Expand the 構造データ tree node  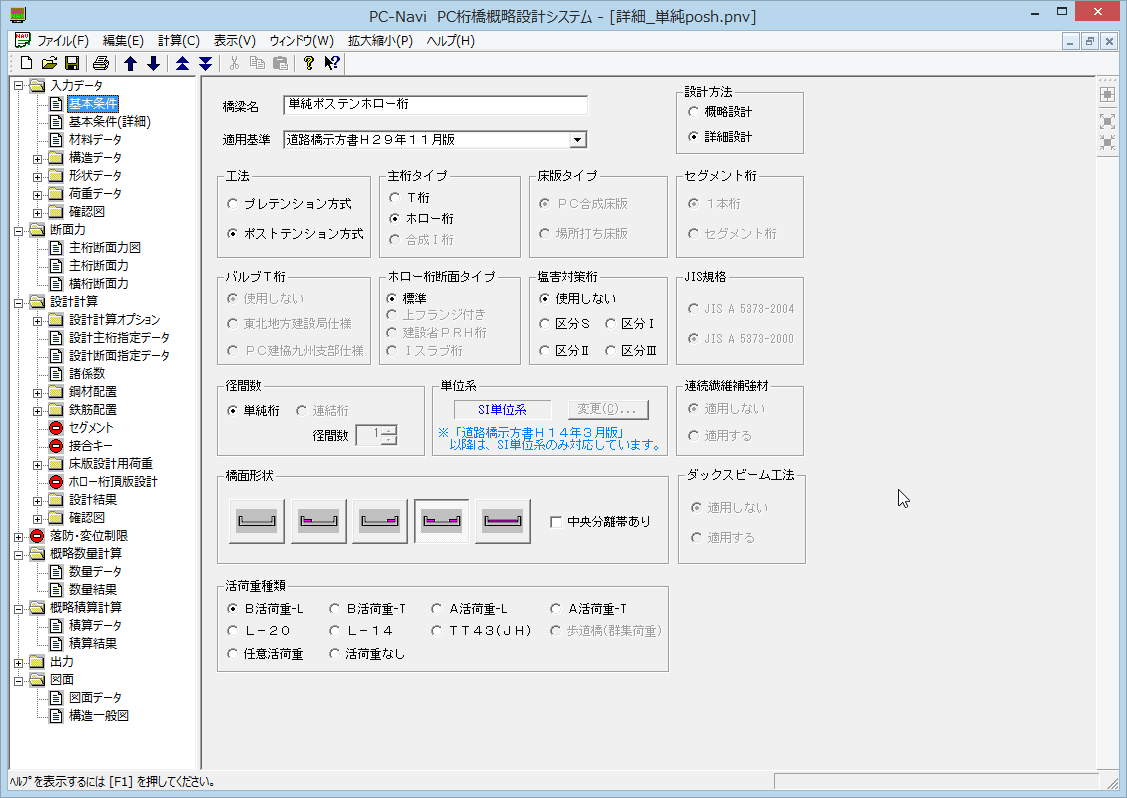point(38,158)
